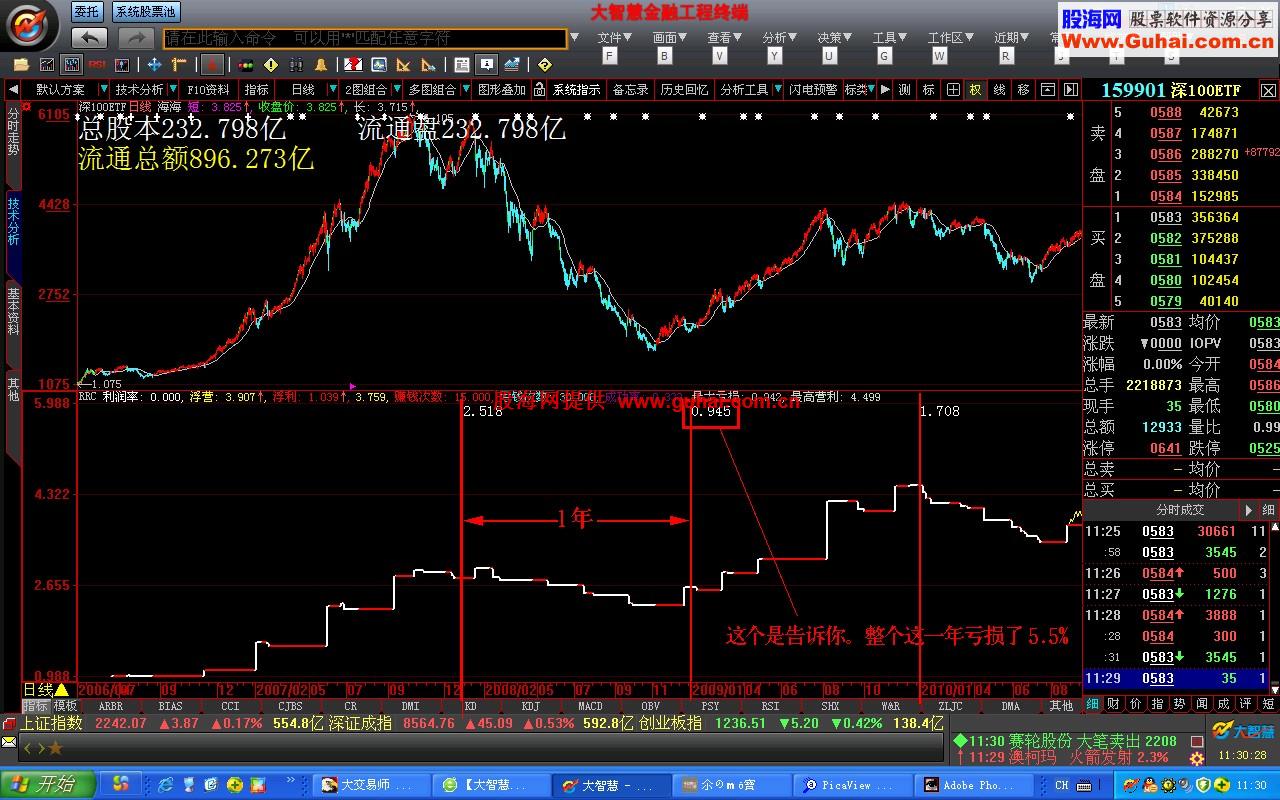Viewport: 1280px width, 800px height.
Task: Open the 标类 dropdown
Action: click(x=860, y=90)
